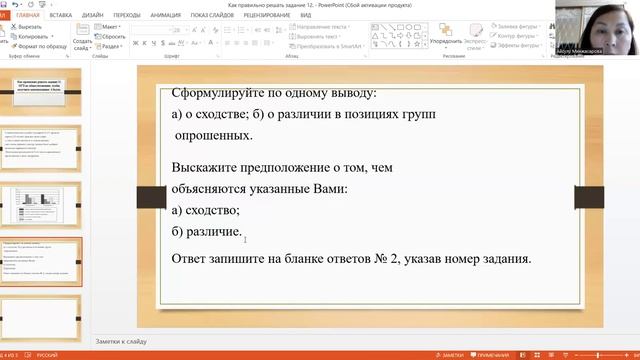Open the font size dropdown
640x360 pixels.
click(187, 30)
